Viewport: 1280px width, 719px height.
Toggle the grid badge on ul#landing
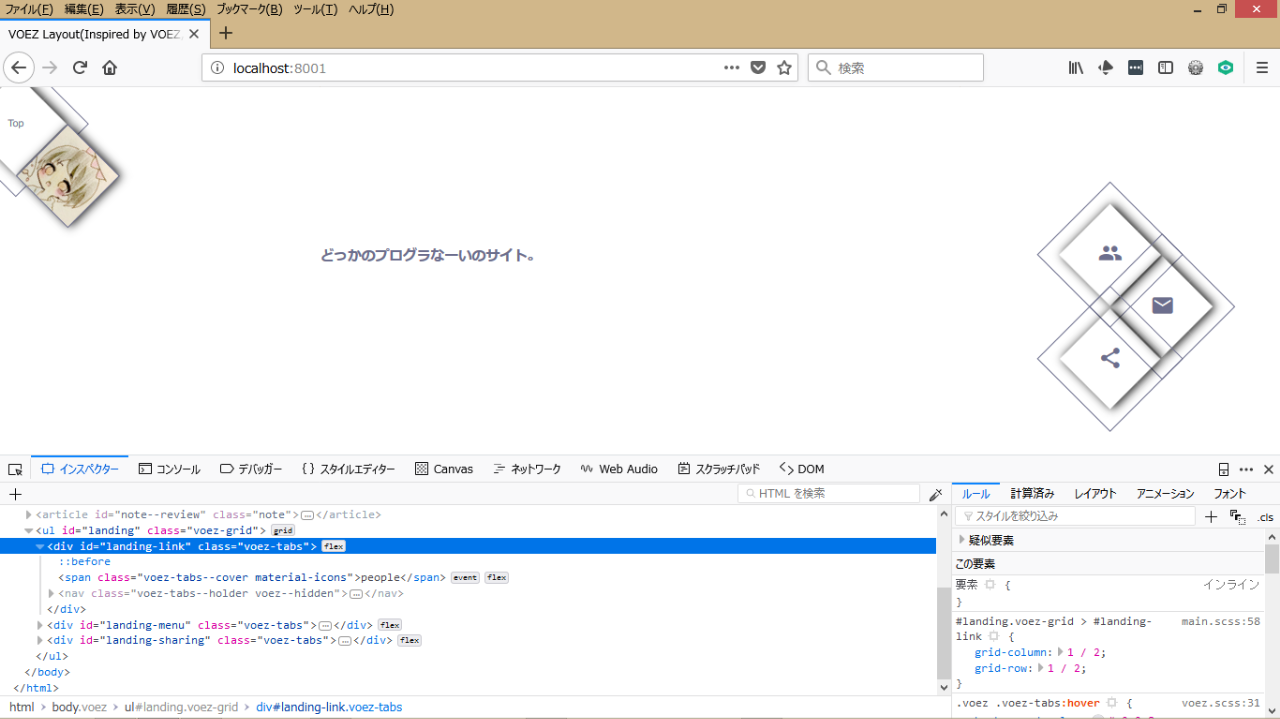(283, 531)
